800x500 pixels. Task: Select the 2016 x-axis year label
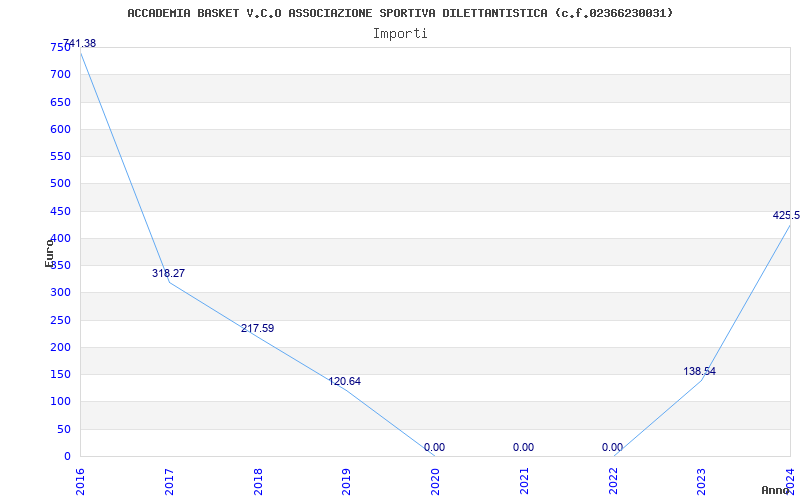point(80,481)
